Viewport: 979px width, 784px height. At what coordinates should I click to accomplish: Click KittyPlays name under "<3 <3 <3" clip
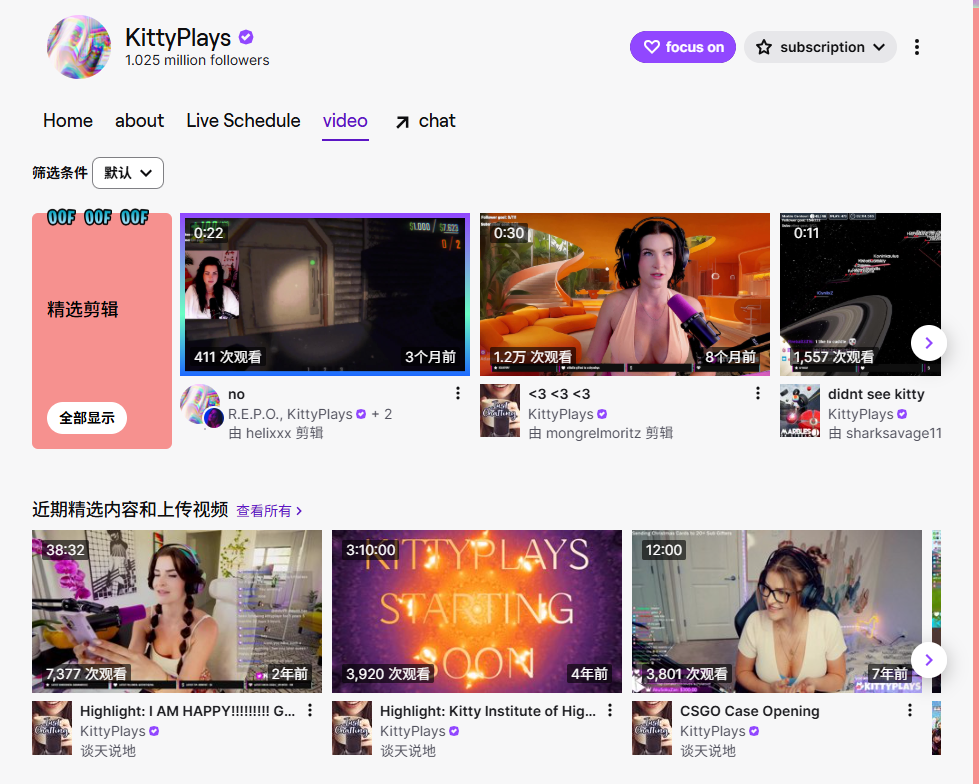tap(561, 414)
